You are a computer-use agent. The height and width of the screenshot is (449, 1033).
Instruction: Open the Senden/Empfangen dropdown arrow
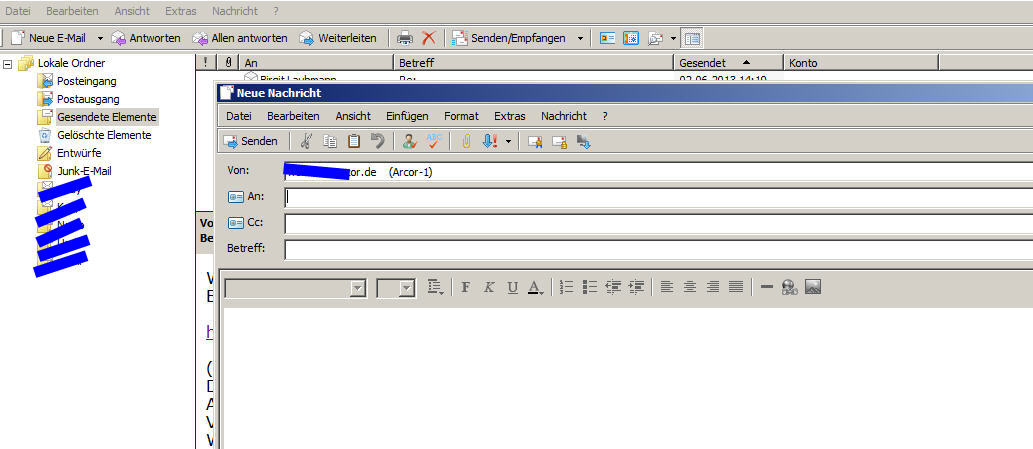(x=580, y=38)
